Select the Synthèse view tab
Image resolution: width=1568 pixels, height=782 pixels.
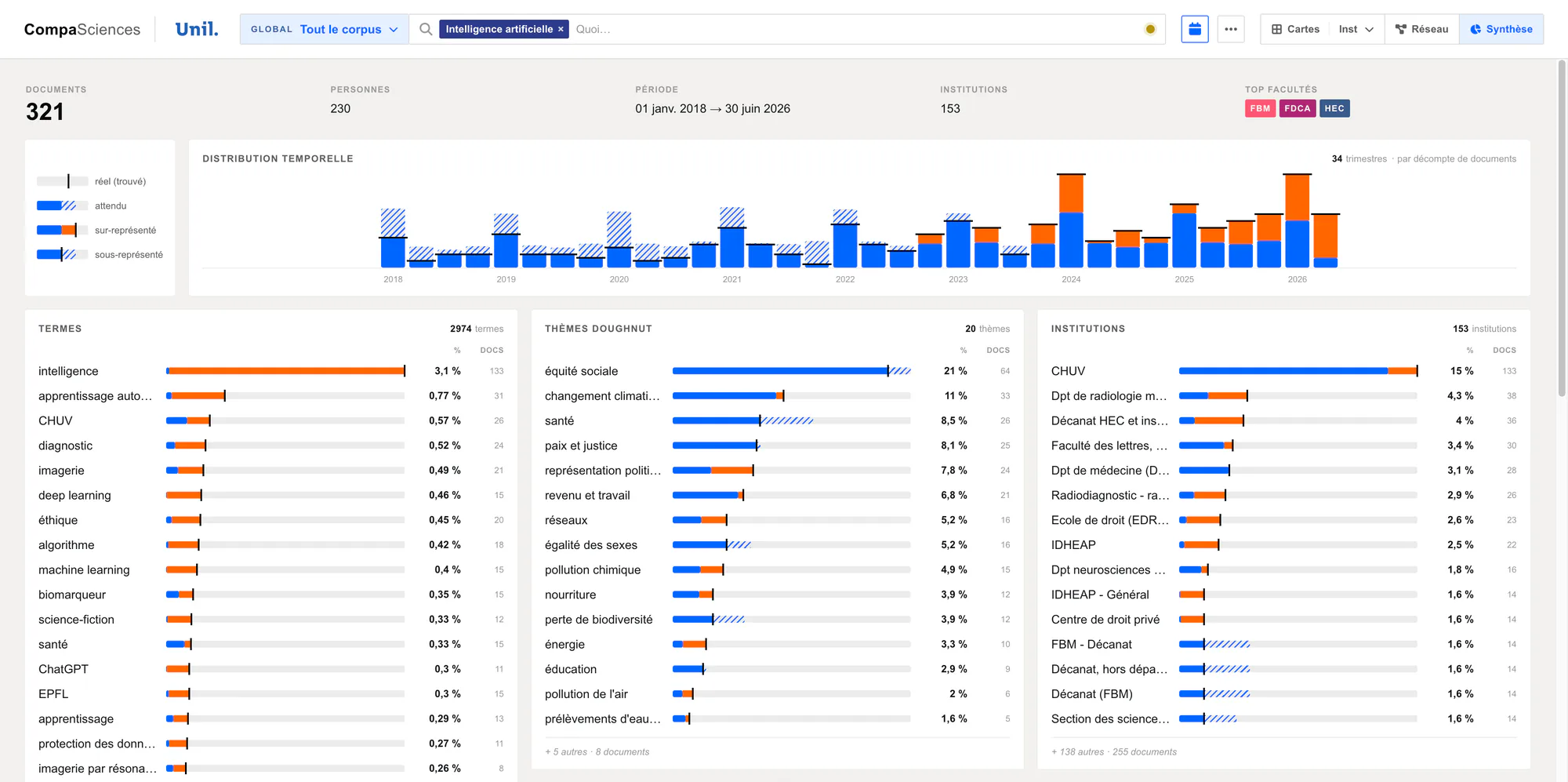click(1501, 29)
